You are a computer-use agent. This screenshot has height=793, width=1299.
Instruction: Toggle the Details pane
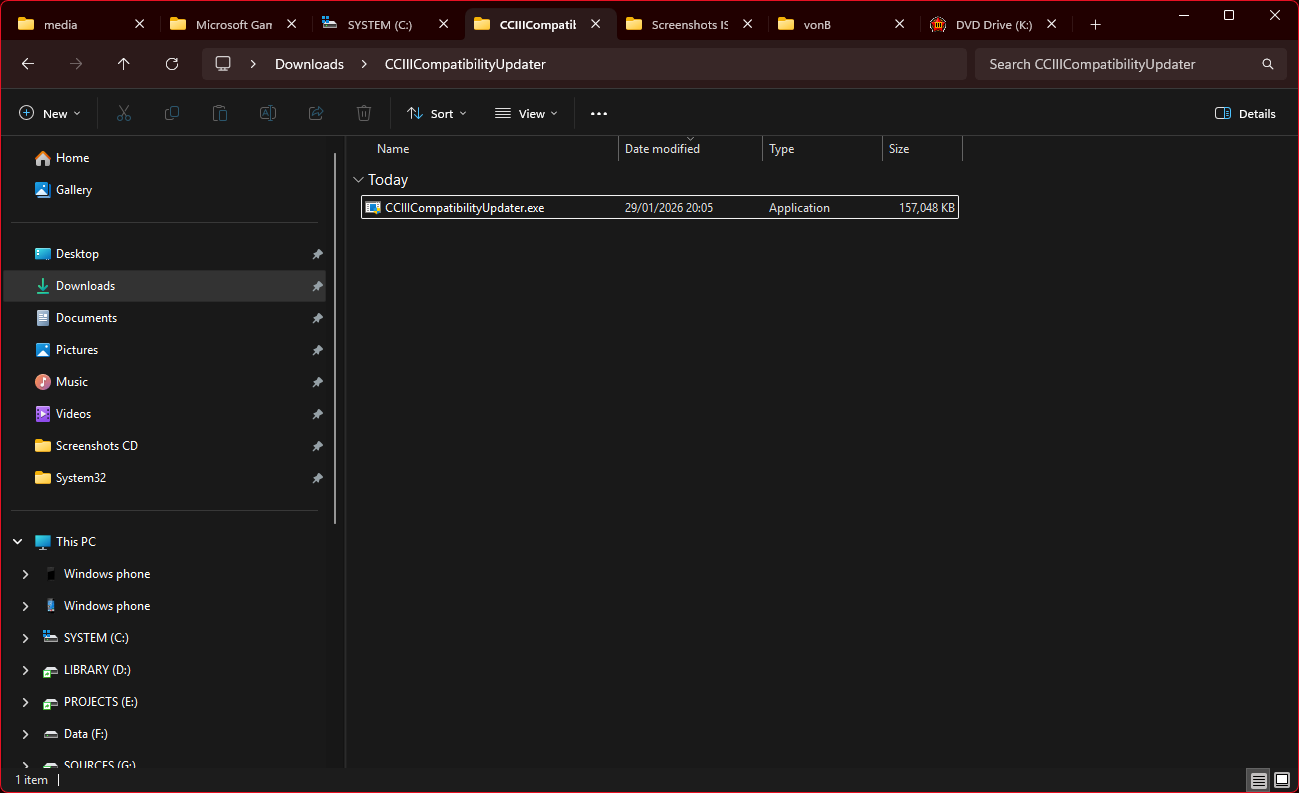coord(1245,114)
